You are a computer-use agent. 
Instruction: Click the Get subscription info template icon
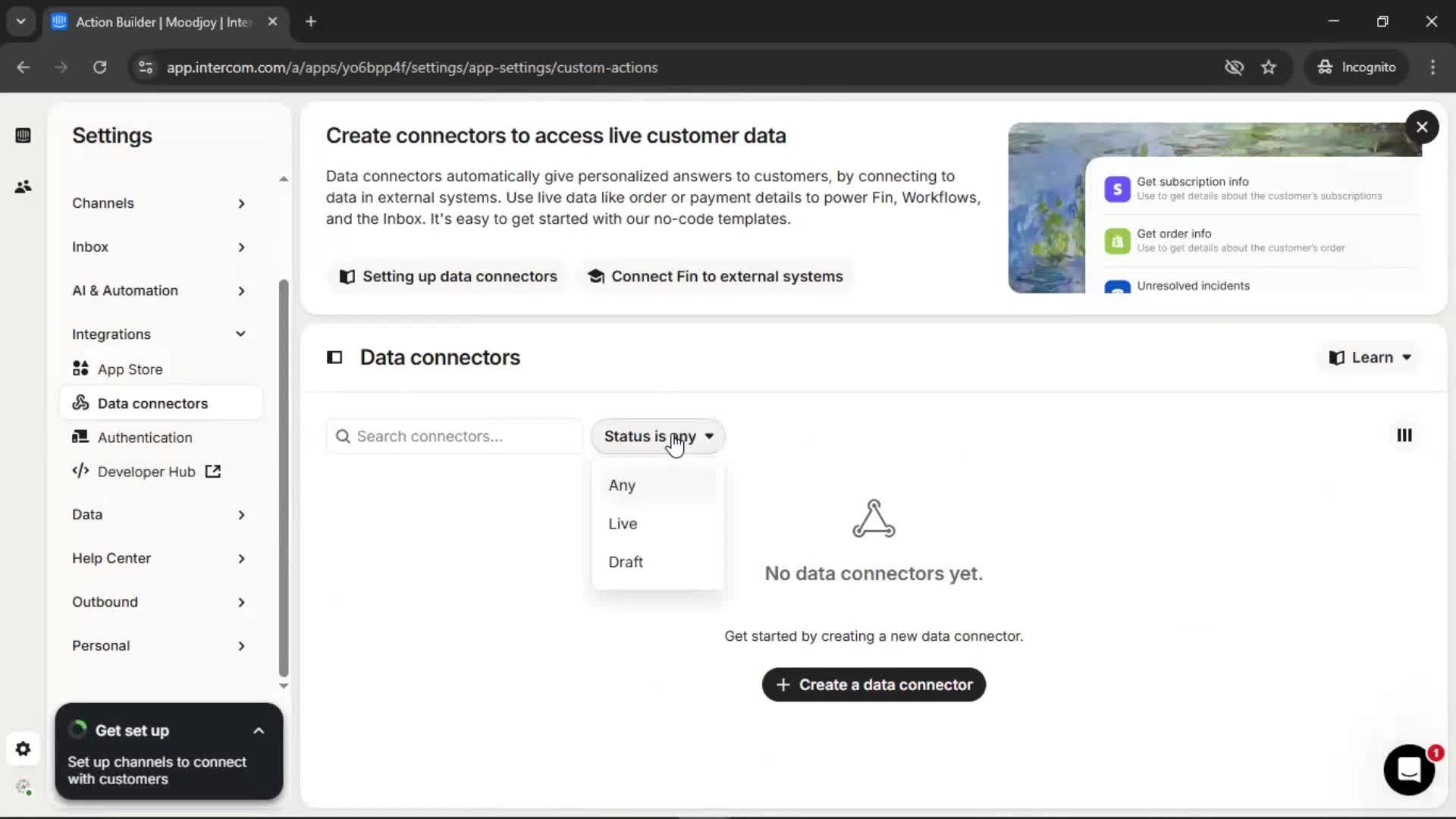click(1117, 189)
